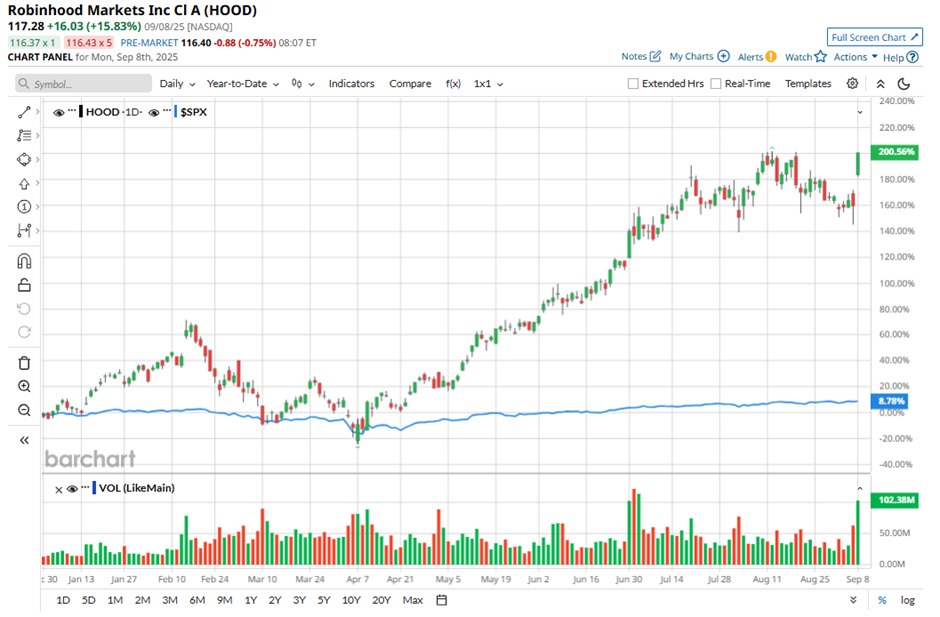Click the My Charts link
This screenshot has height=617, width=940.
coord(691,56)
